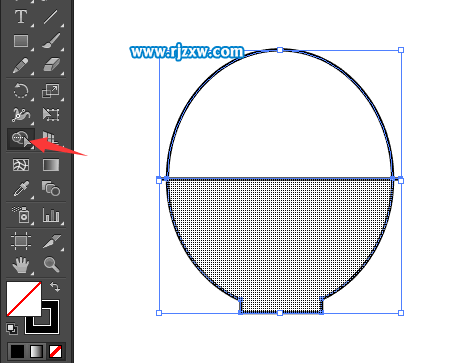Select the Type tool
Screen dimensions: 451x363
(x=21, y=16)
